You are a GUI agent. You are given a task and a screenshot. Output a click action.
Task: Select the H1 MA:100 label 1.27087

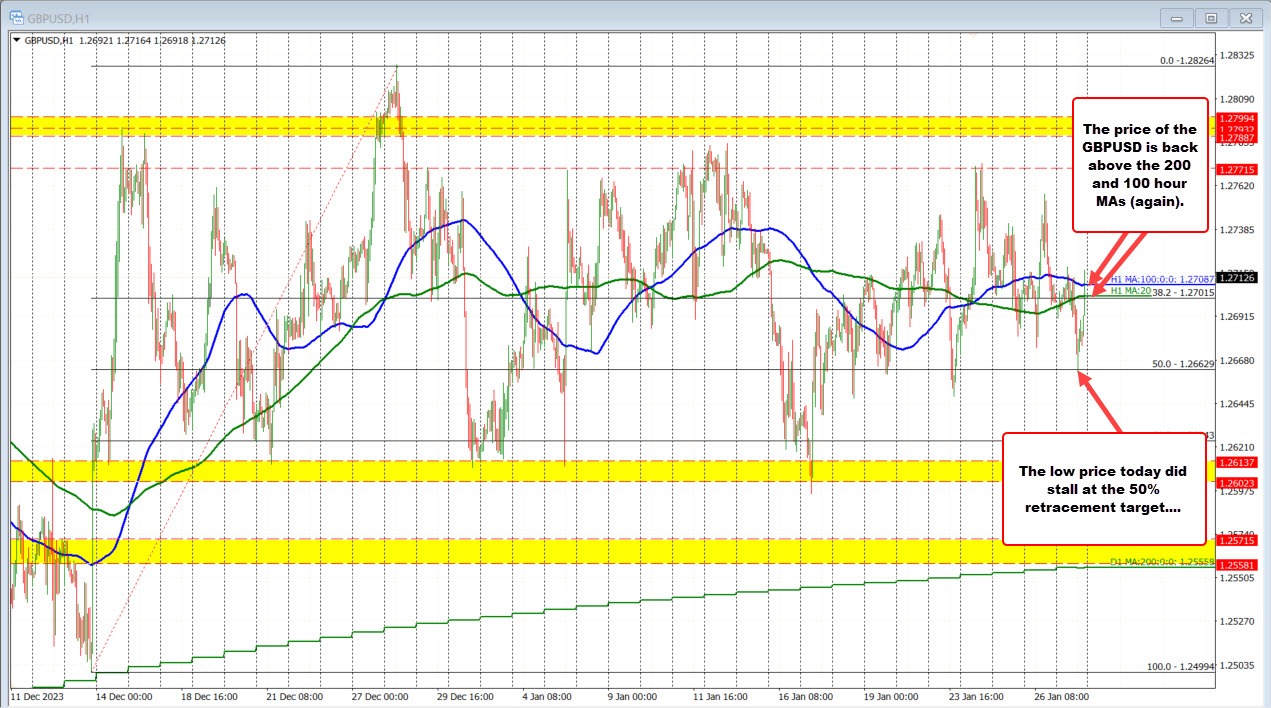pos(1165,280)
